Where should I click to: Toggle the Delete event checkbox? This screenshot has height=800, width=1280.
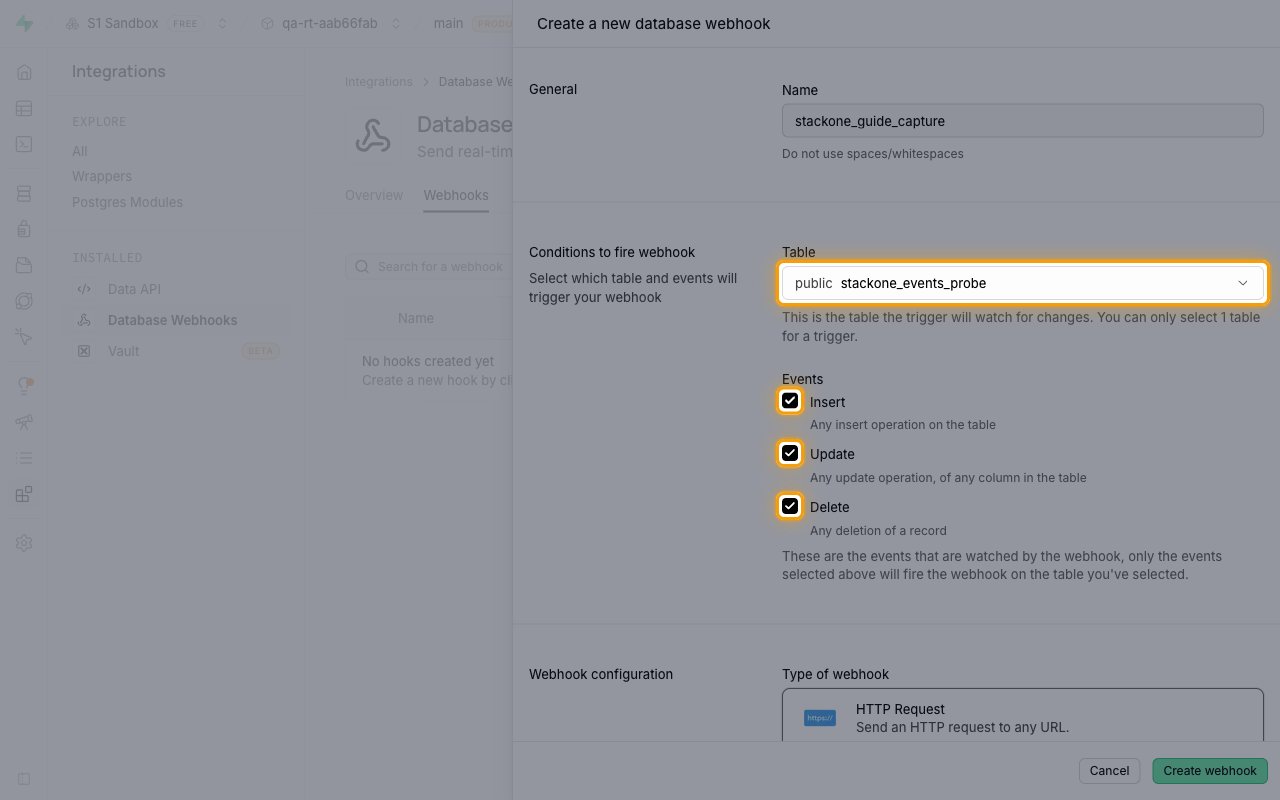790,506
